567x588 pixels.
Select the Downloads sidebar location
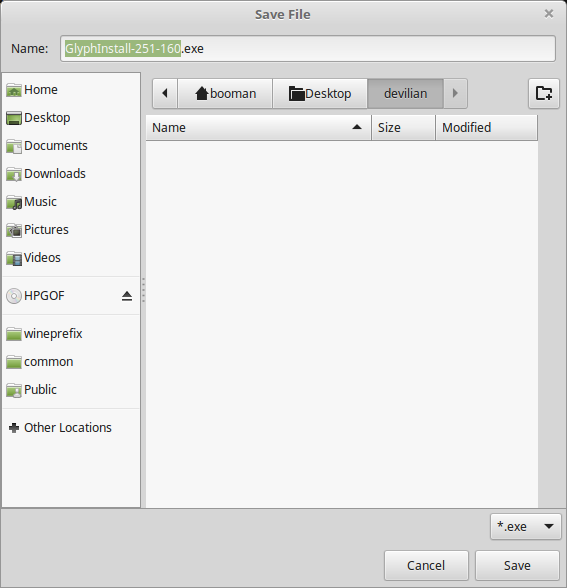click(71, 174)
